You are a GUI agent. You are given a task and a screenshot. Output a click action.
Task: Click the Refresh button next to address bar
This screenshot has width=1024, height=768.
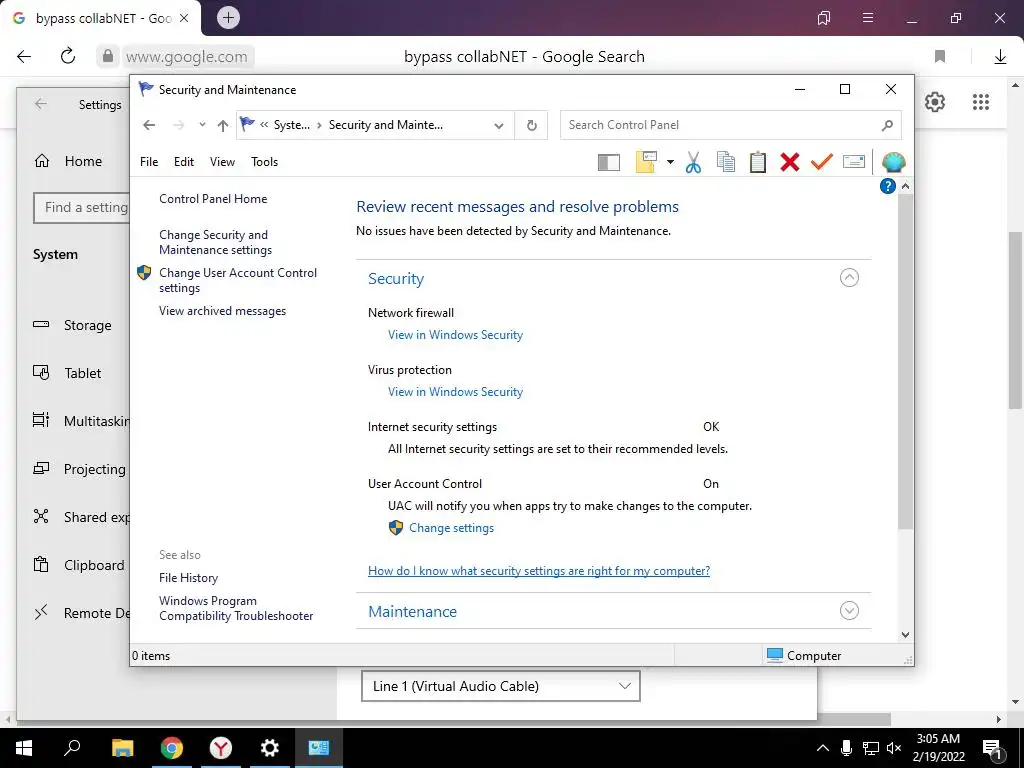532,125
